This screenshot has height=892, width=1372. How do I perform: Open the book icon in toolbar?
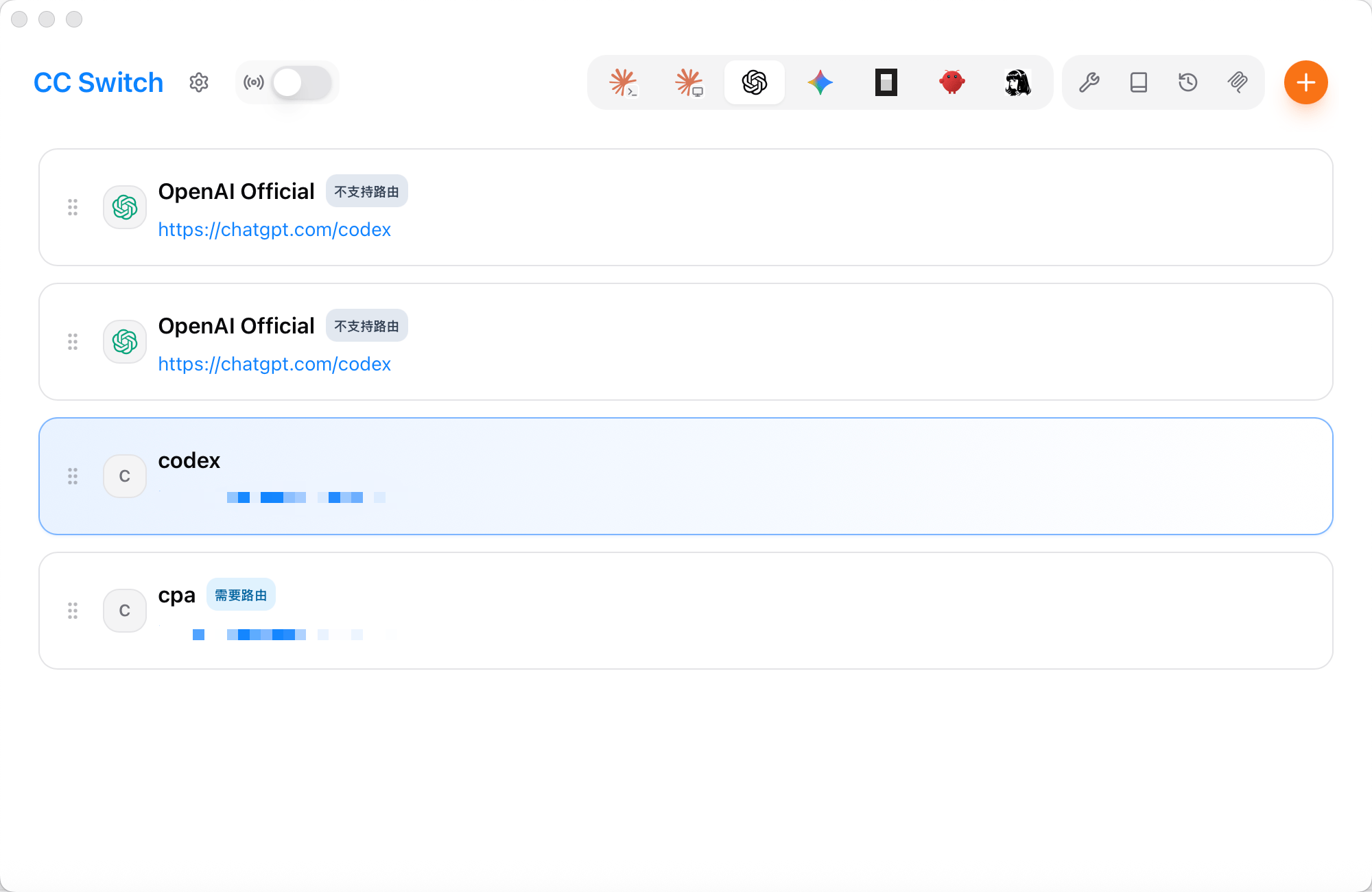tap(1139, 82)
